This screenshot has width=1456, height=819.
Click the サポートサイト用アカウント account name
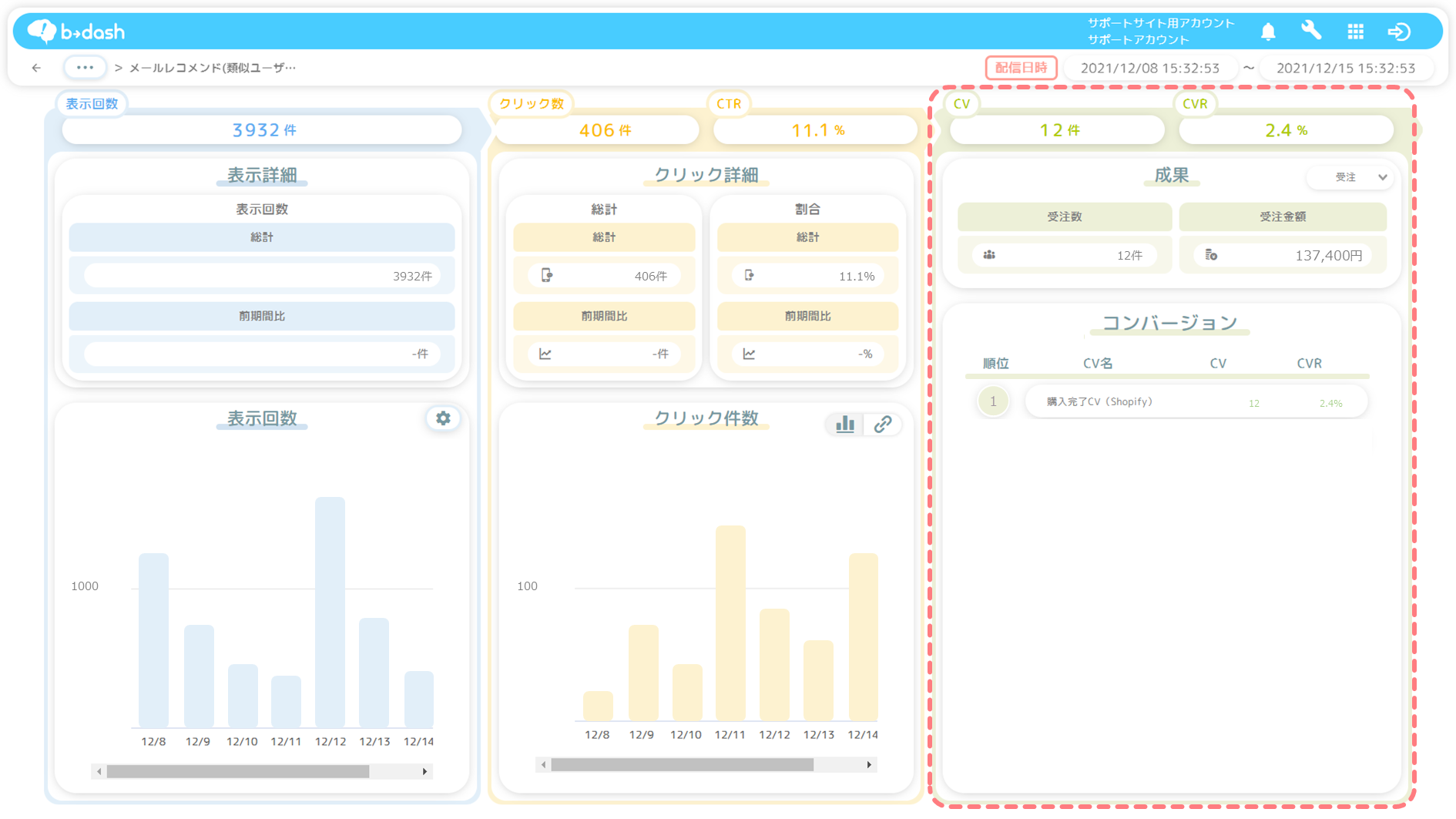point(1161,23)
